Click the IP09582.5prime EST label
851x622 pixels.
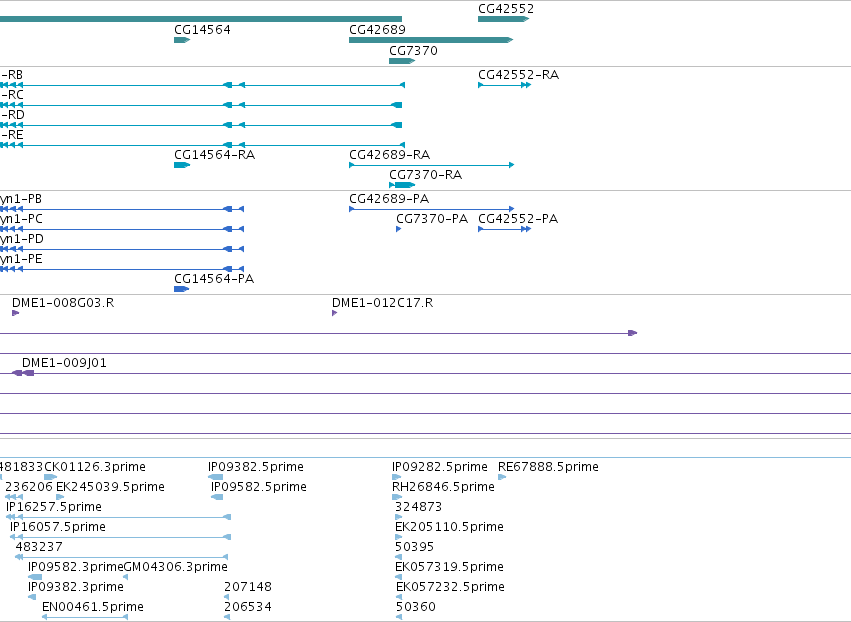tap(259, 487)
